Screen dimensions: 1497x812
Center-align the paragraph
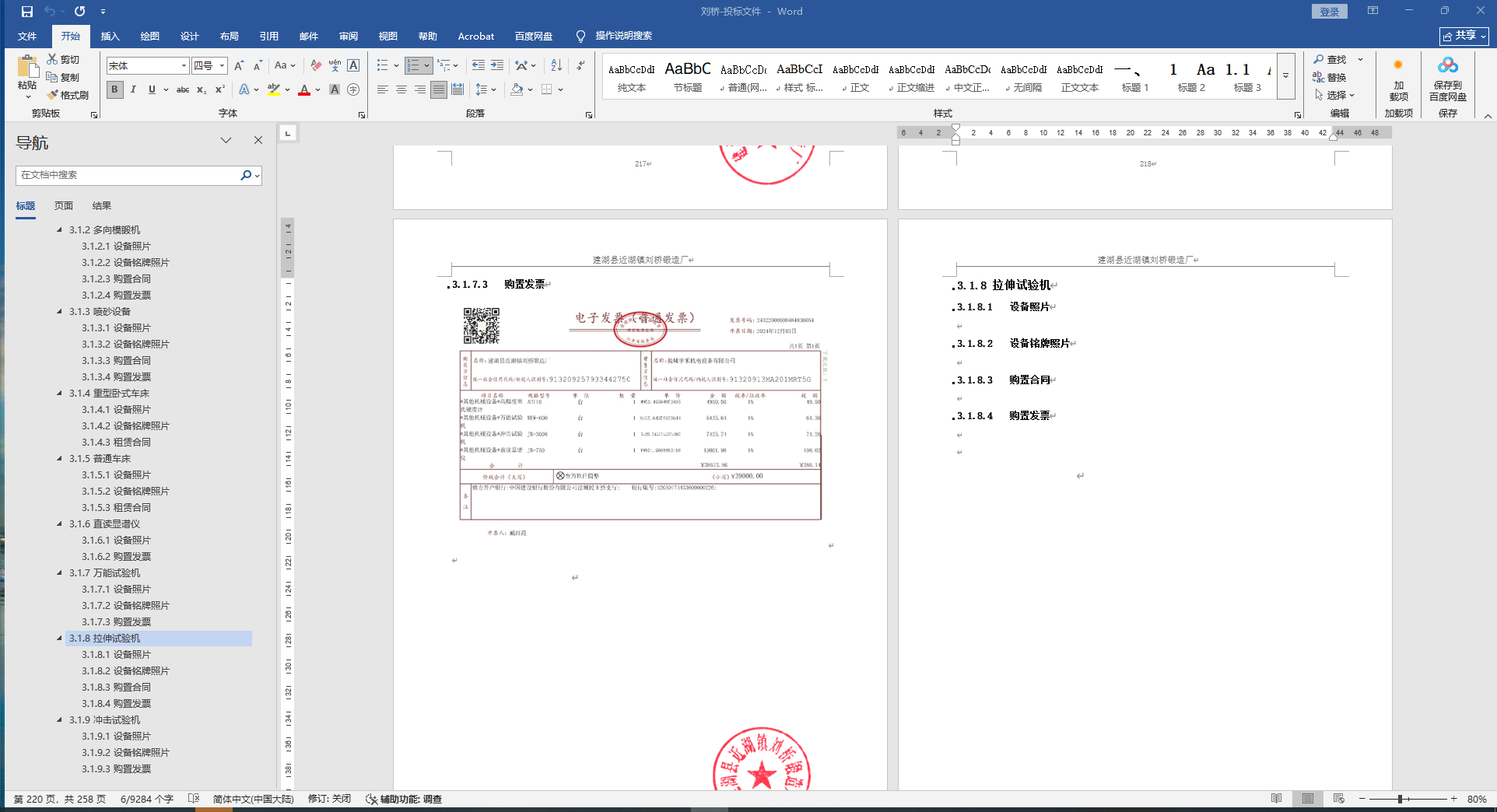point(401,89)
